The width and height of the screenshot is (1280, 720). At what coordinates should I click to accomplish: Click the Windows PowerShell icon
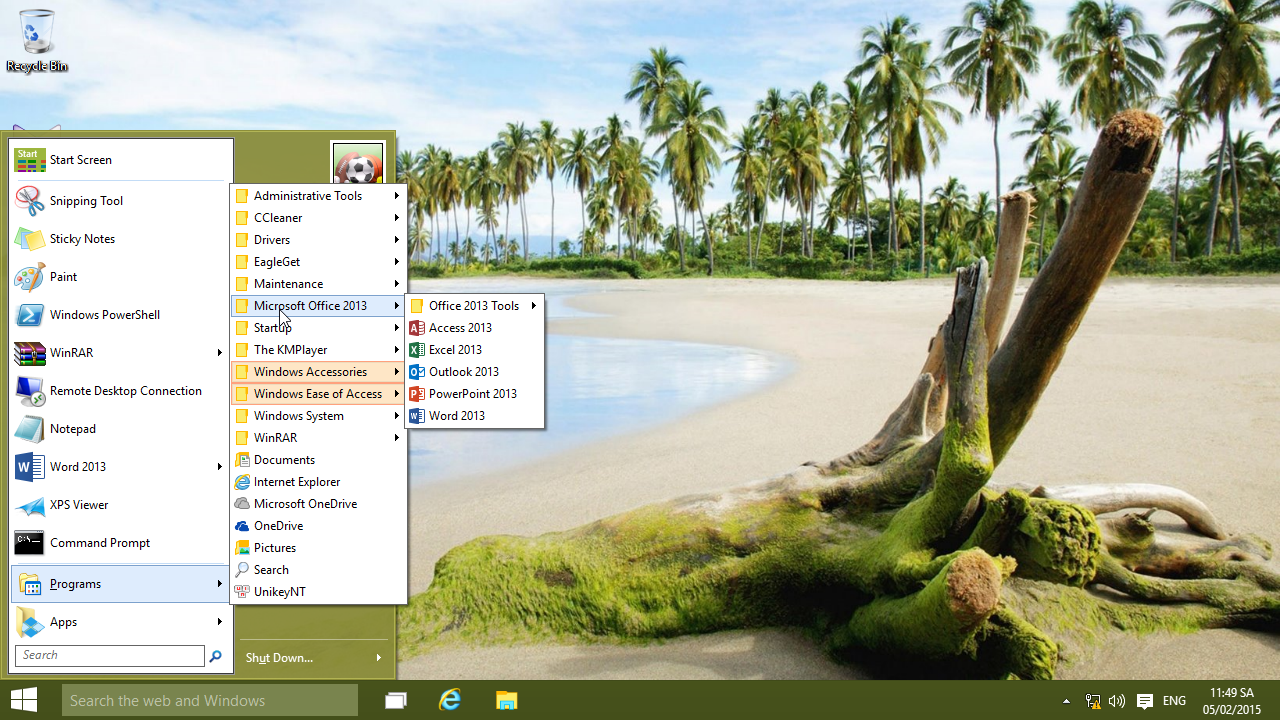coord(30,315)
